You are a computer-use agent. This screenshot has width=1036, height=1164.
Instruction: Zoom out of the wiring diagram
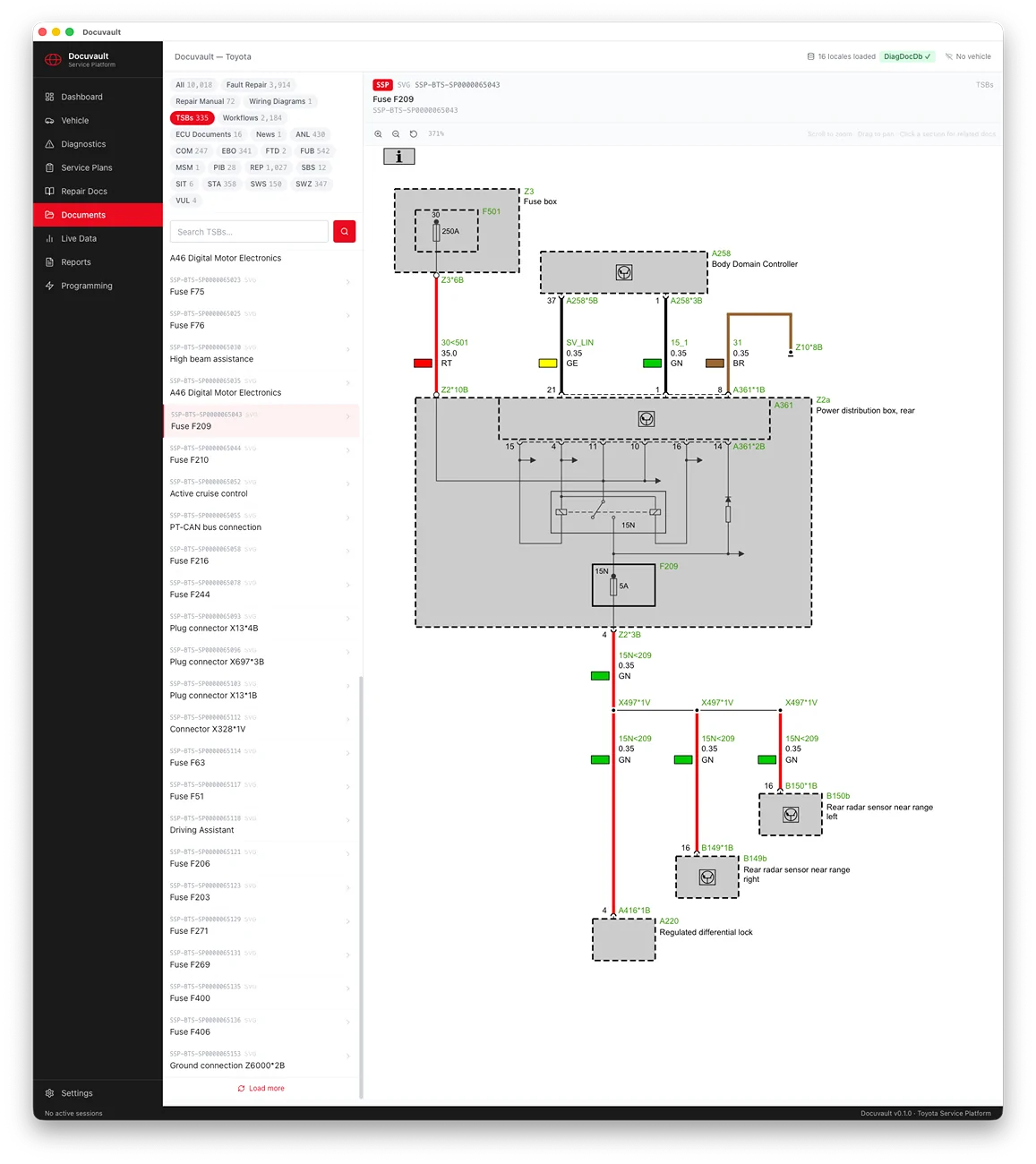tap(396, 134)
